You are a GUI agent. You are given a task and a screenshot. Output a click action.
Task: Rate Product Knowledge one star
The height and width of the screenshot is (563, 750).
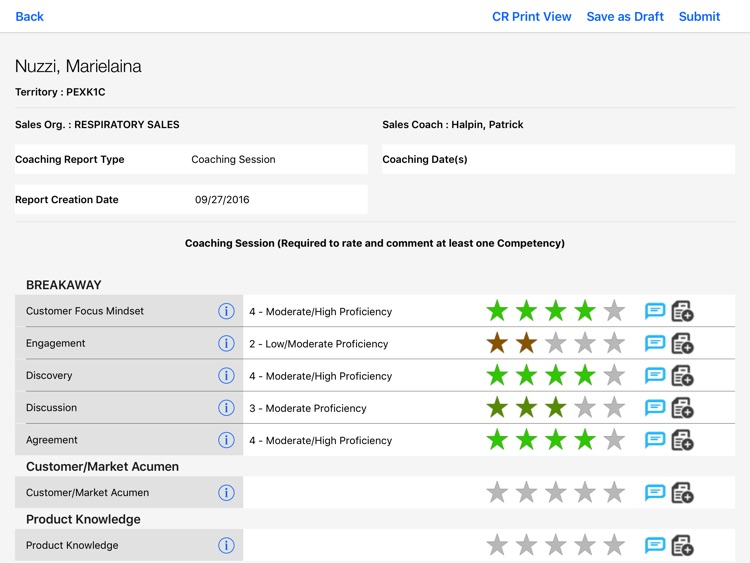point(497,545)
